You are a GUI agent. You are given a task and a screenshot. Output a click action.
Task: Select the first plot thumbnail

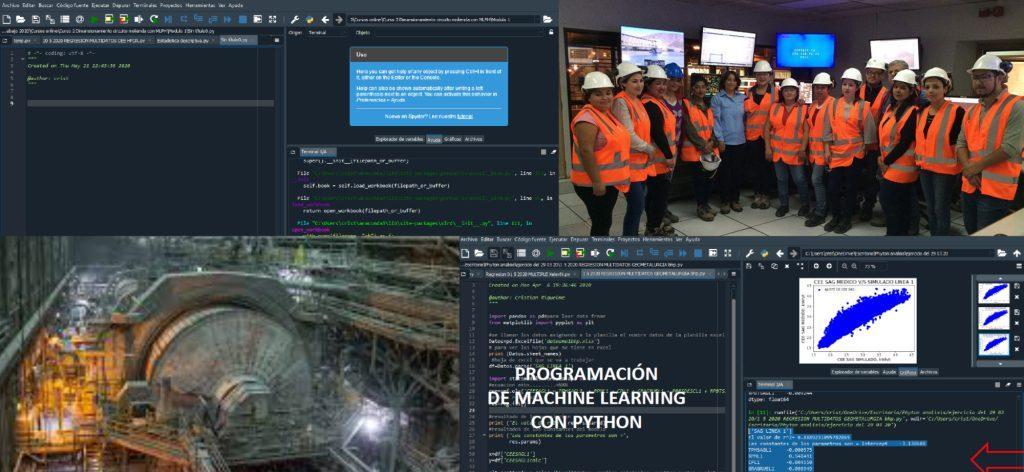point(993,292)
